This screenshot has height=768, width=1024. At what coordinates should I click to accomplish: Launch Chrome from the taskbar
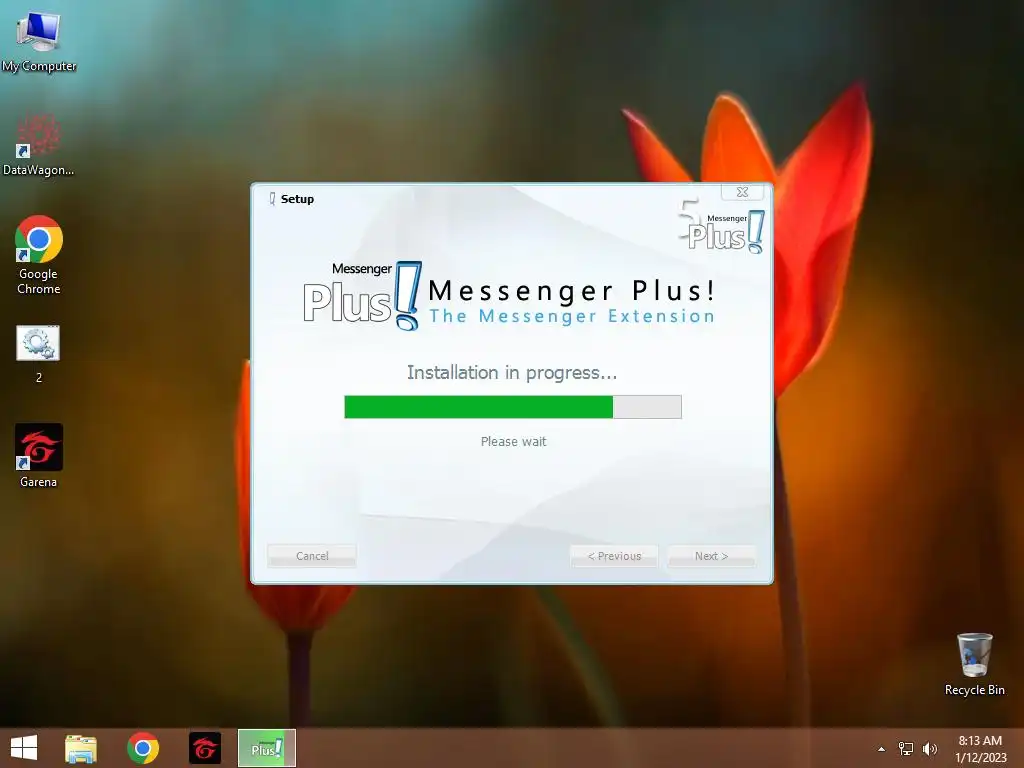click(x=143, y=748)
